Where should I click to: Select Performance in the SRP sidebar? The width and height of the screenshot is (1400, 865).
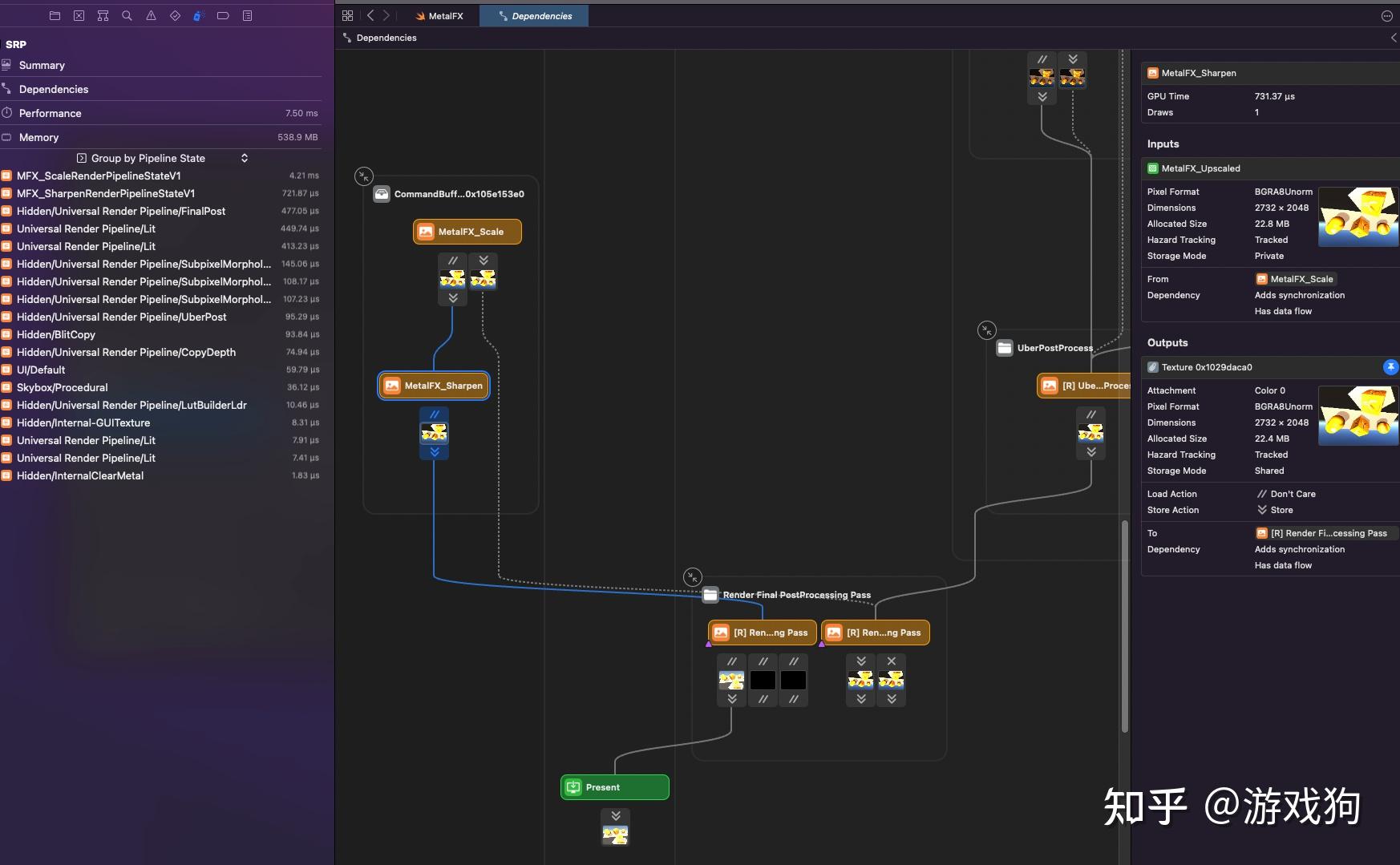click(160, 113)
